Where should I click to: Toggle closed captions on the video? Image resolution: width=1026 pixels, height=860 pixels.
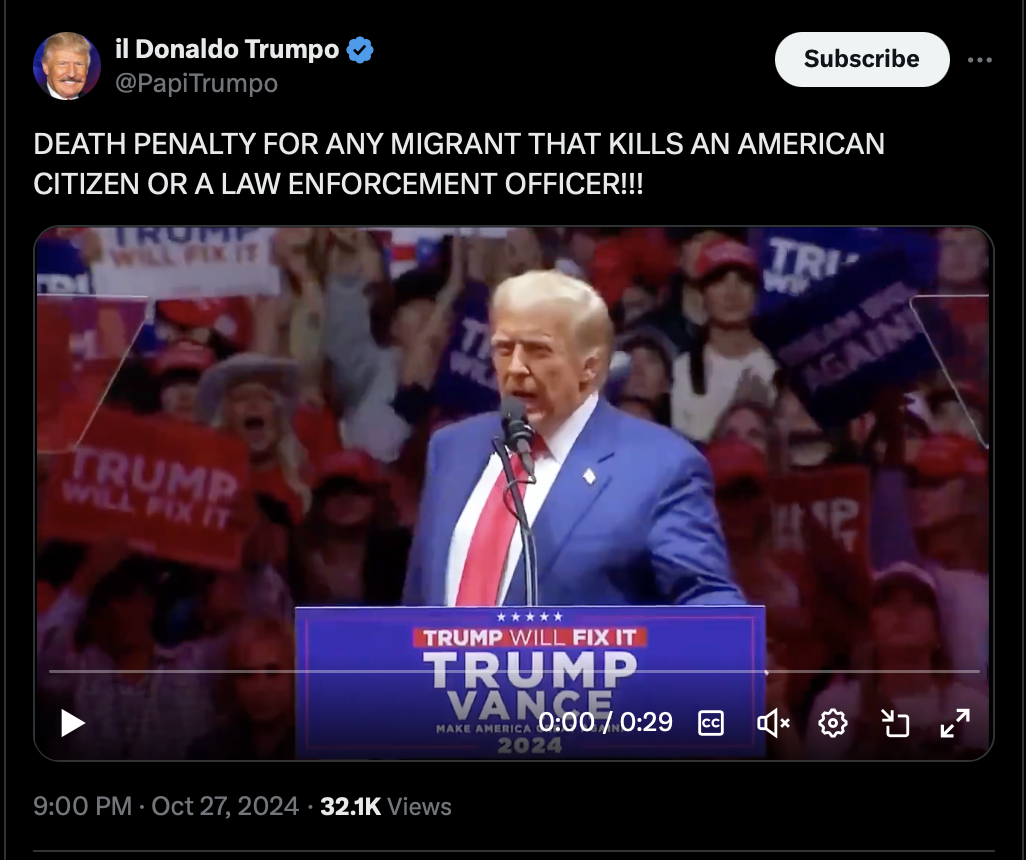click(x=711, y=723)
